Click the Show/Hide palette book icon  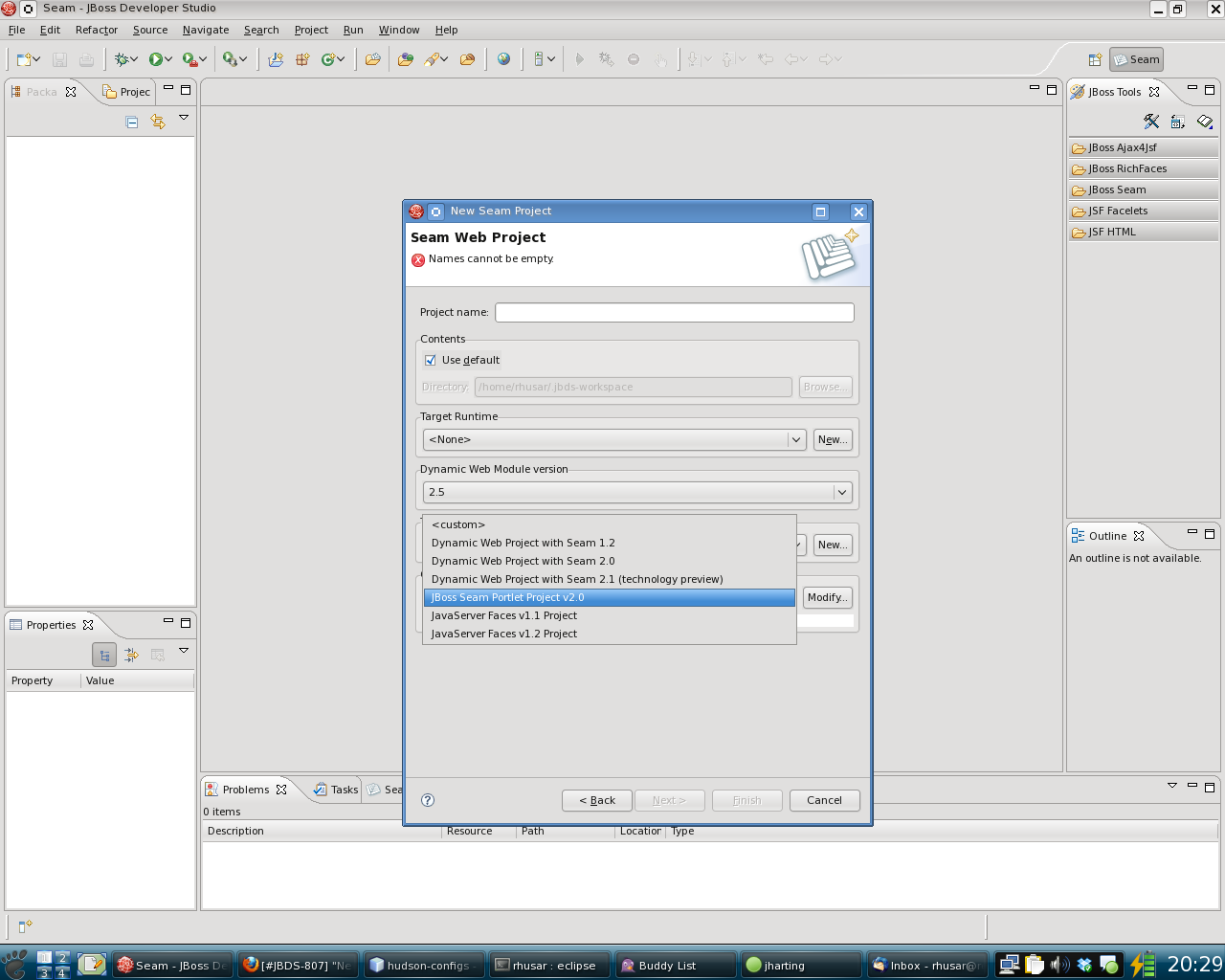(1205, 122)
